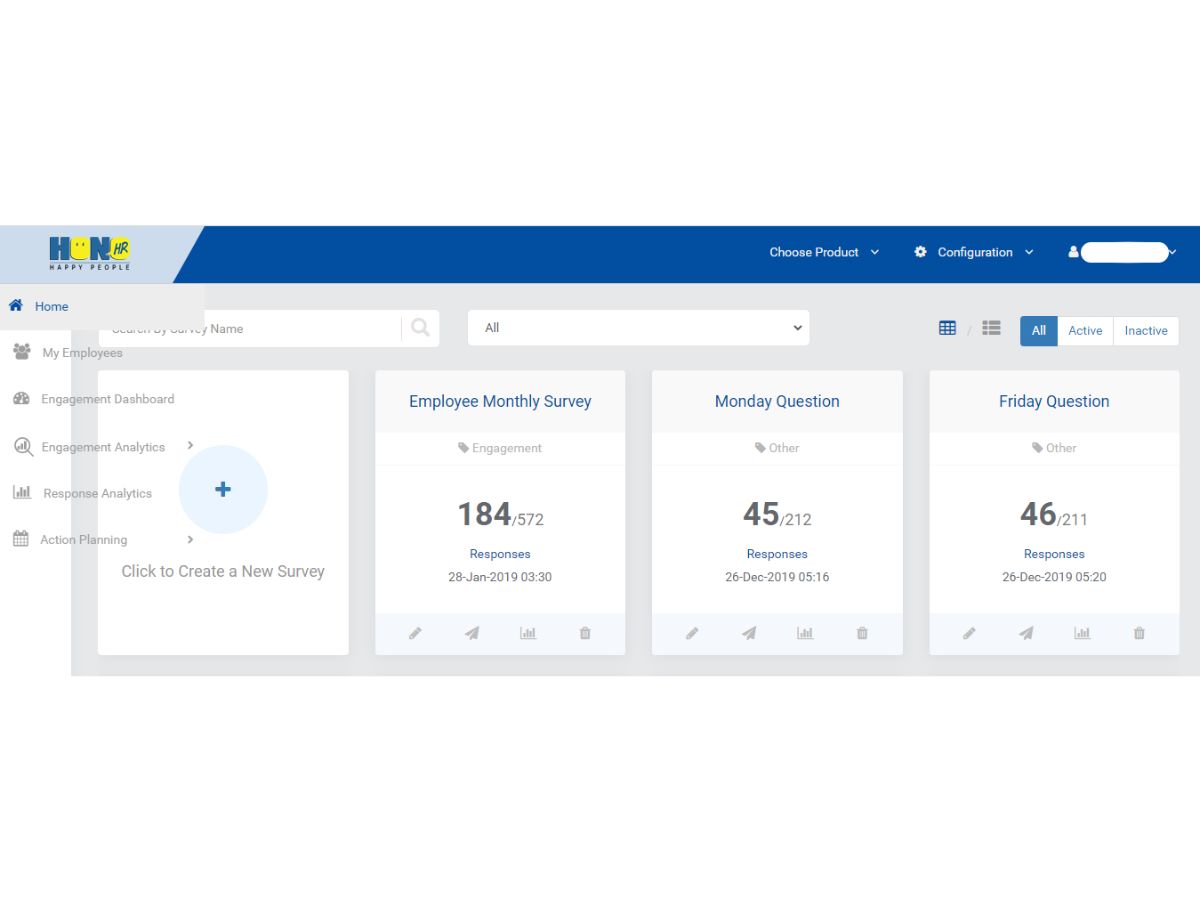
Task: Open the Choose Product dropdown
Action: (x=824, y=252)
